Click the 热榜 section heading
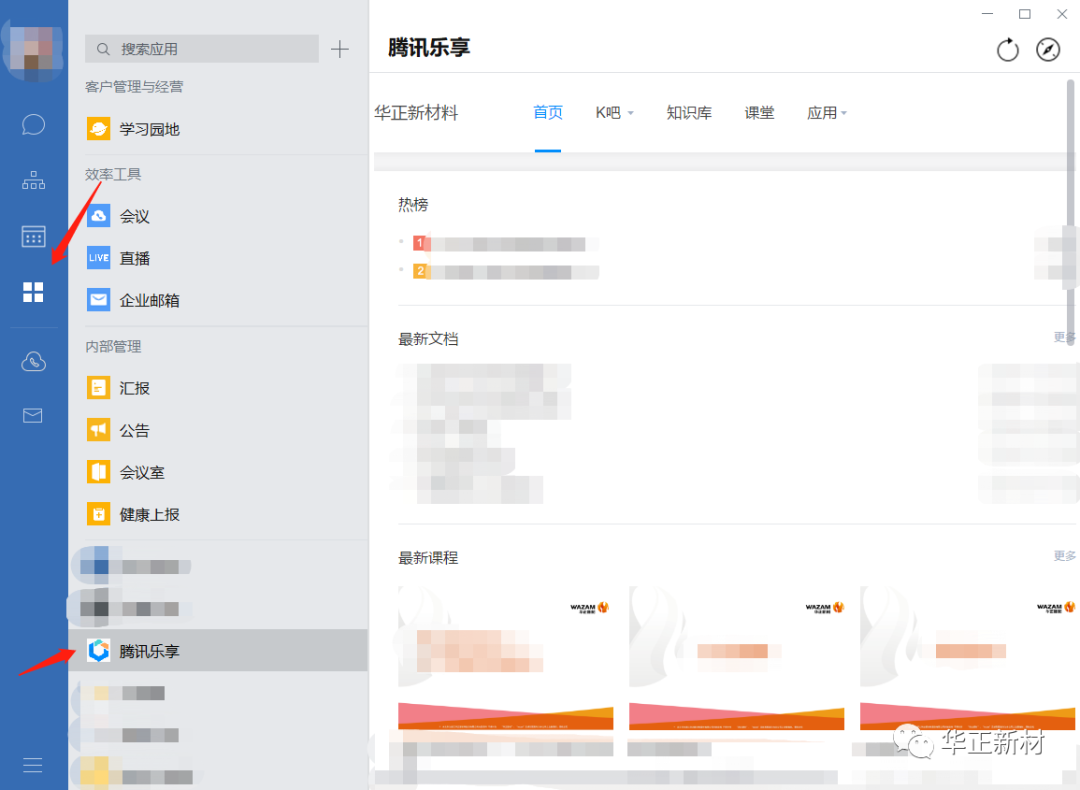Image resolution: width=1080 pixels, height=790 pixels. [413, 205]
